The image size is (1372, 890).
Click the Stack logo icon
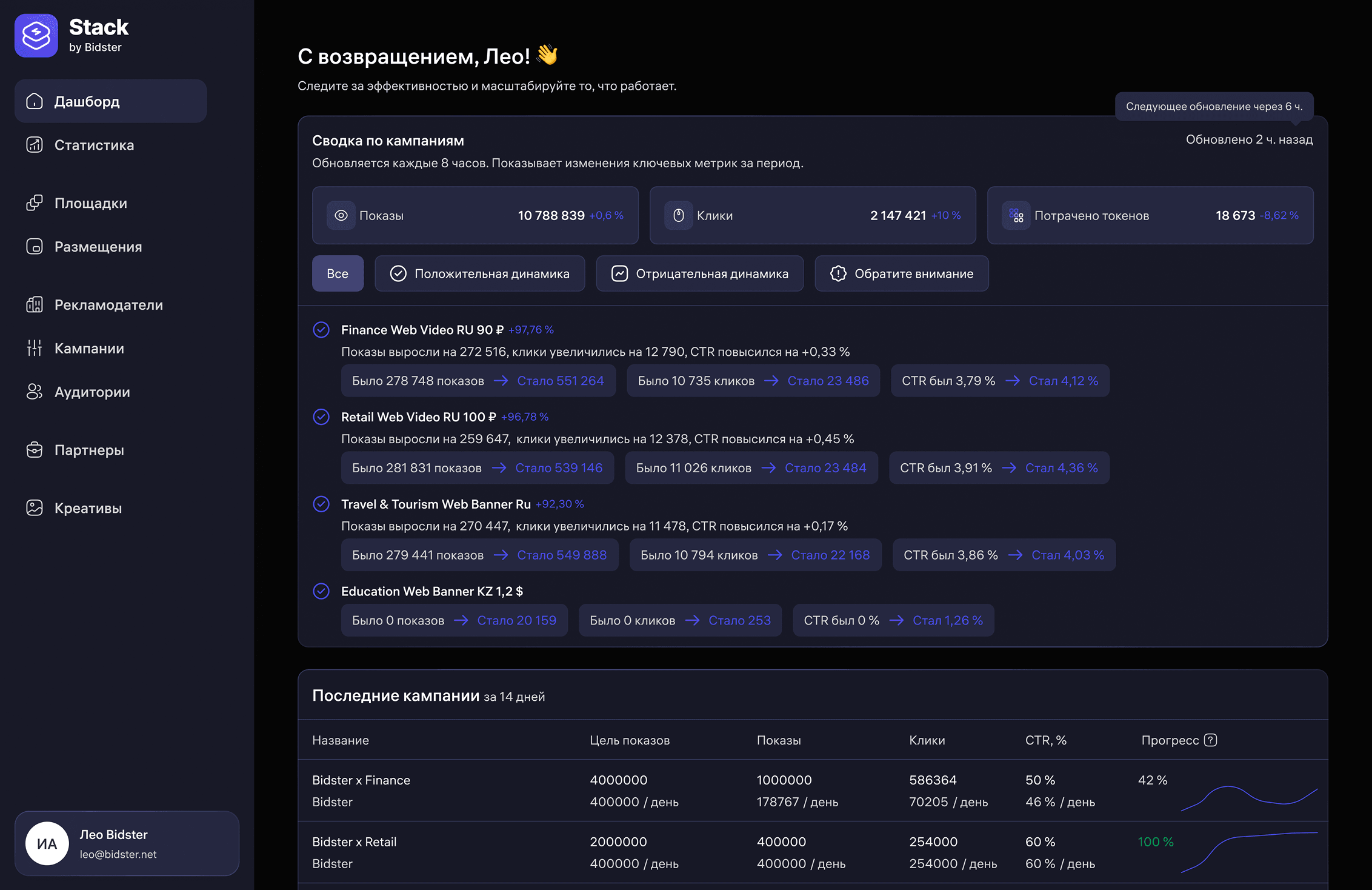36,35
